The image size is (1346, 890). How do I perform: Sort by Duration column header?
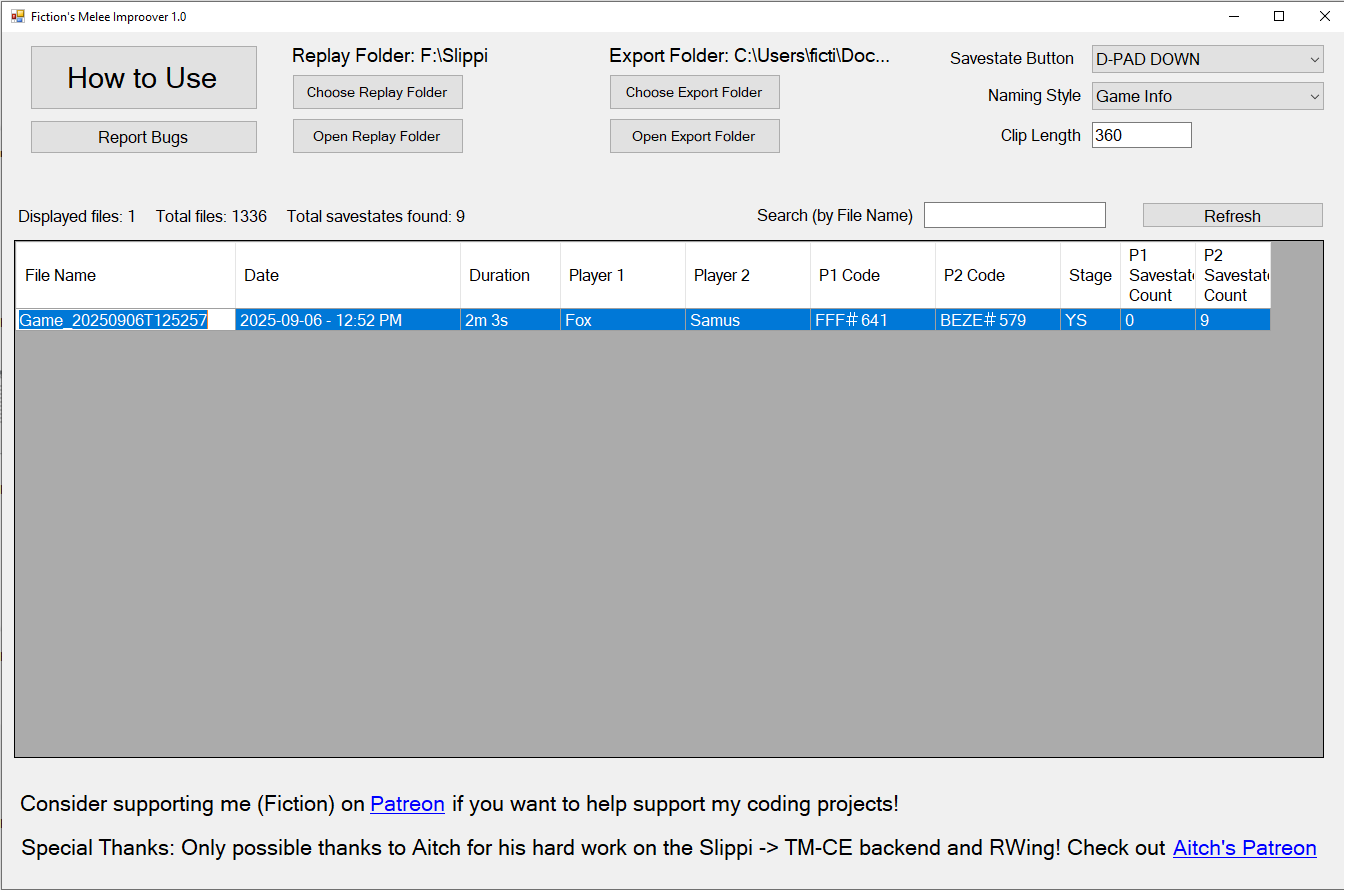click(x=510, y=275)
